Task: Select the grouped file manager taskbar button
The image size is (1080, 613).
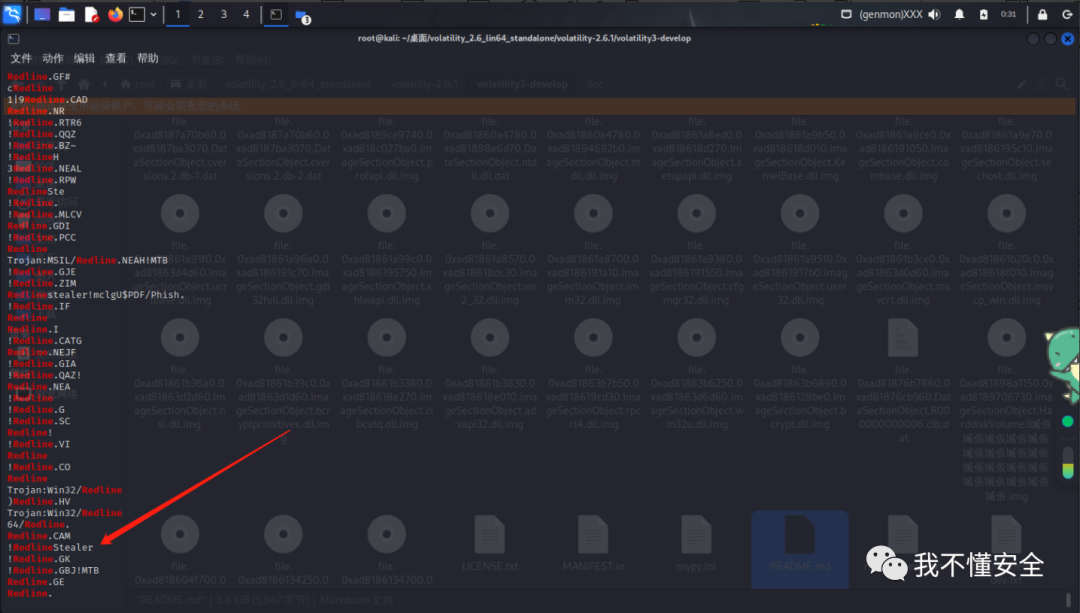Action: tap(302, 15)
